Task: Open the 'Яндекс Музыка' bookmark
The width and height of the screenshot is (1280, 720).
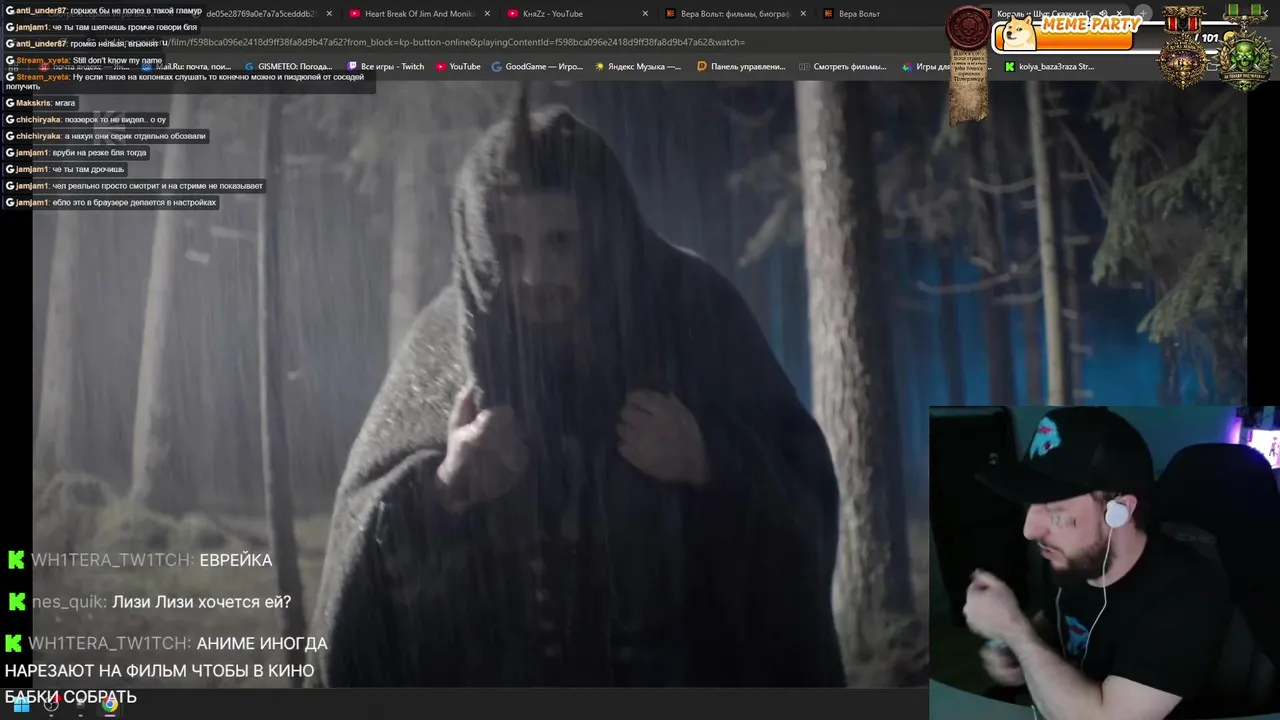Action: pos(638,67)
